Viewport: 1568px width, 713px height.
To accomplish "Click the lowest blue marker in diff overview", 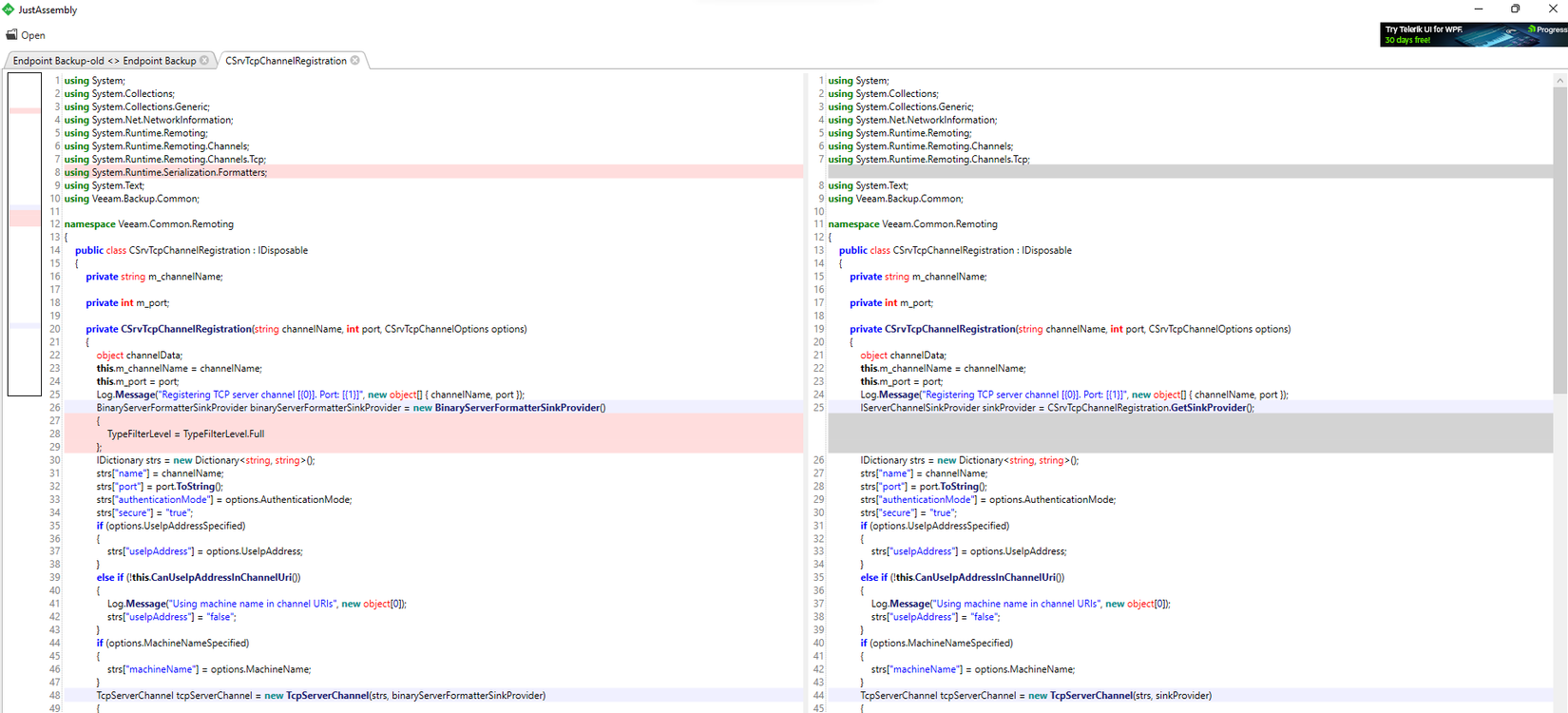I will [x=25, y=326].
